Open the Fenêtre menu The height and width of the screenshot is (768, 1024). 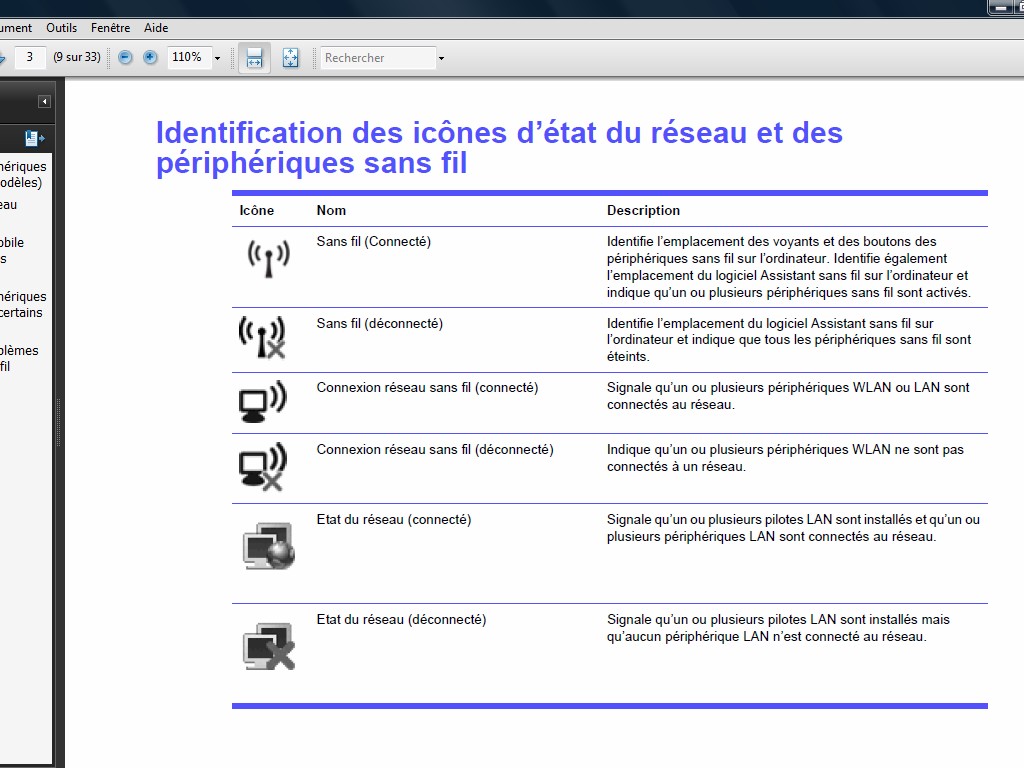coord(110,28)
